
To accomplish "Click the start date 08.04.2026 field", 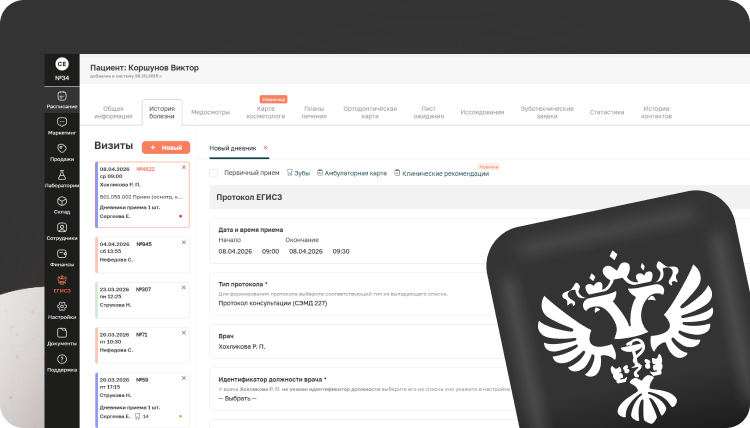I will point(235,251).
